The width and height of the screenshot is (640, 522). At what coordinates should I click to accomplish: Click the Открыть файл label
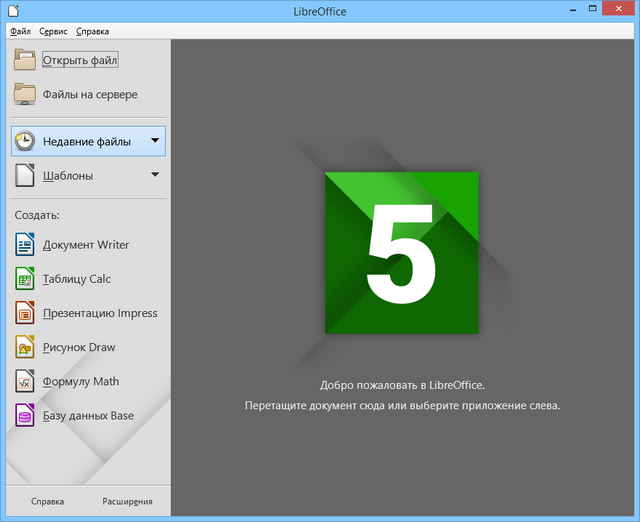pyautogui.click(x=80, y=60)
